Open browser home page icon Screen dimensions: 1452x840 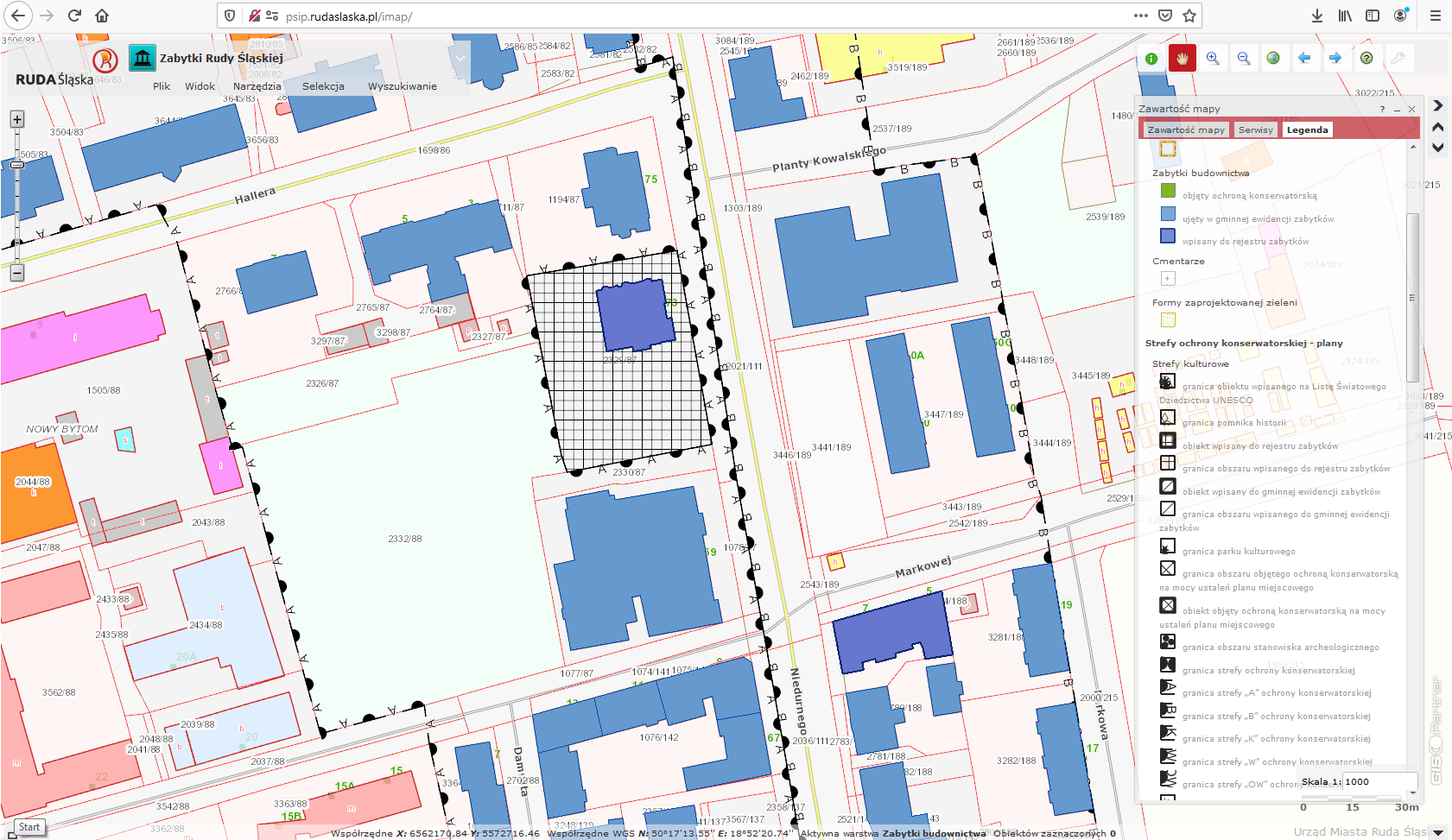tap(102, 16)
